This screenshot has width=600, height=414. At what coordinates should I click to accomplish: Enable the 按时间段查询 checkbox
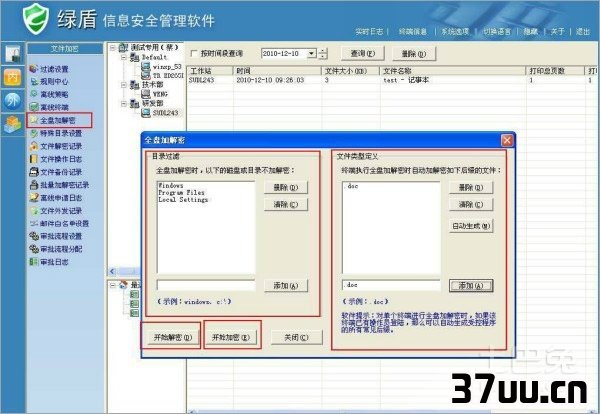pos(194,54)
